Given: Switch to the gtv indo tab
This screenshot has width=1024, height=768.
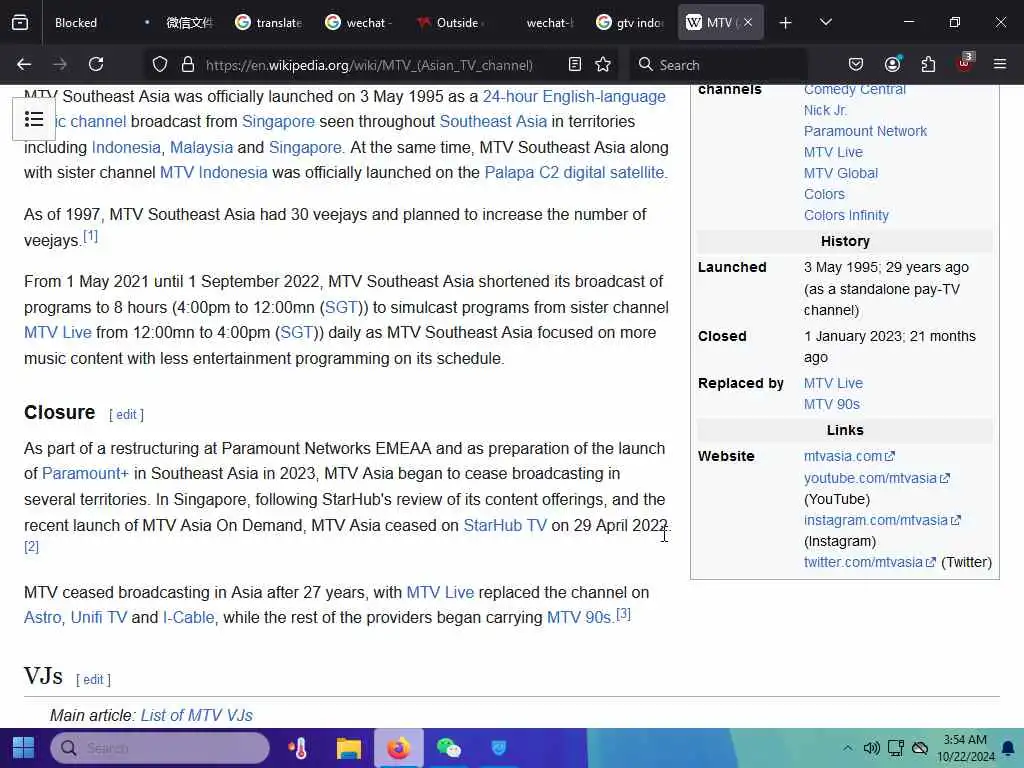Looking at the screenshot, I should [631, 23].
